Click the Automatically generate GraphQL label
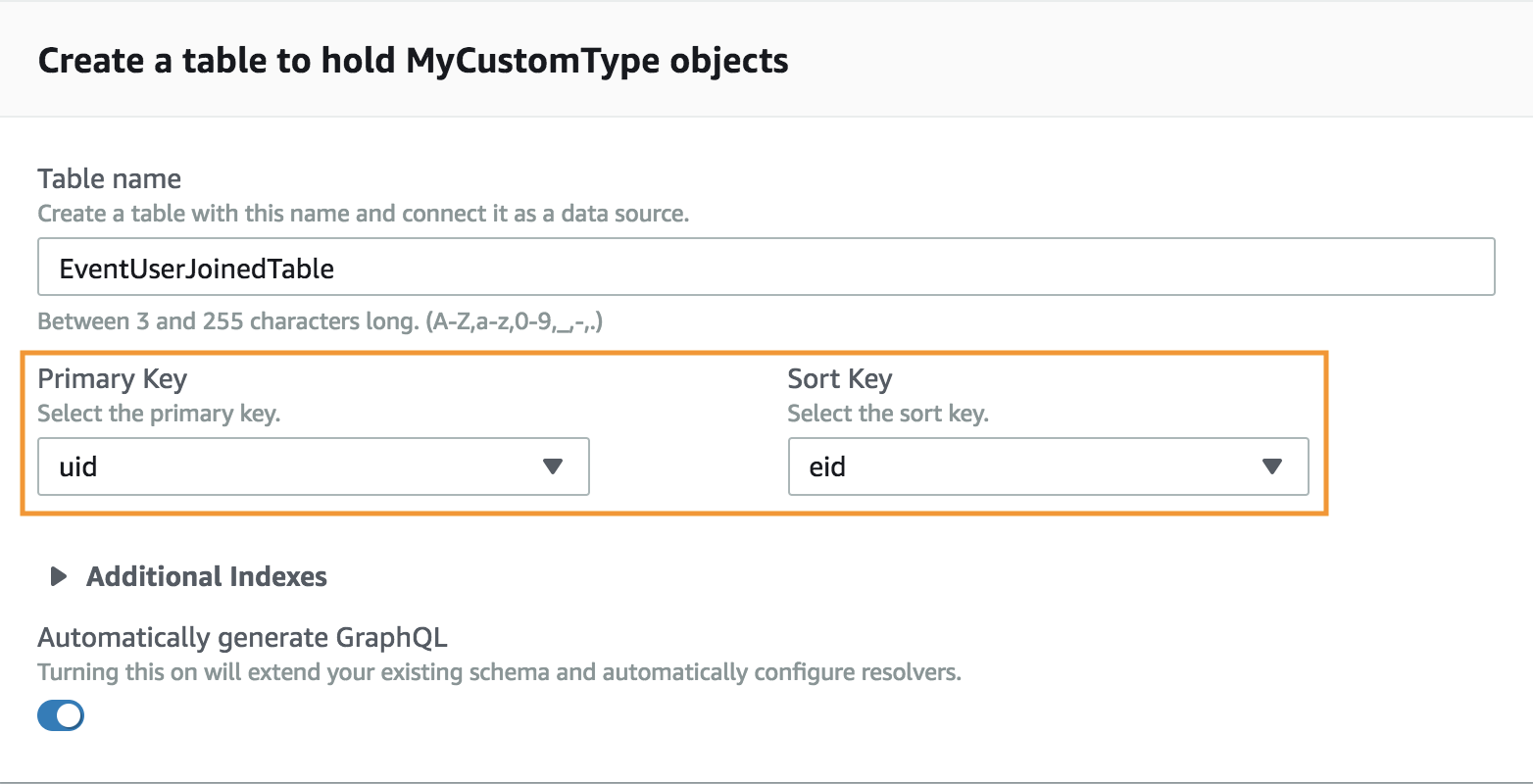 tap(242, 638)
